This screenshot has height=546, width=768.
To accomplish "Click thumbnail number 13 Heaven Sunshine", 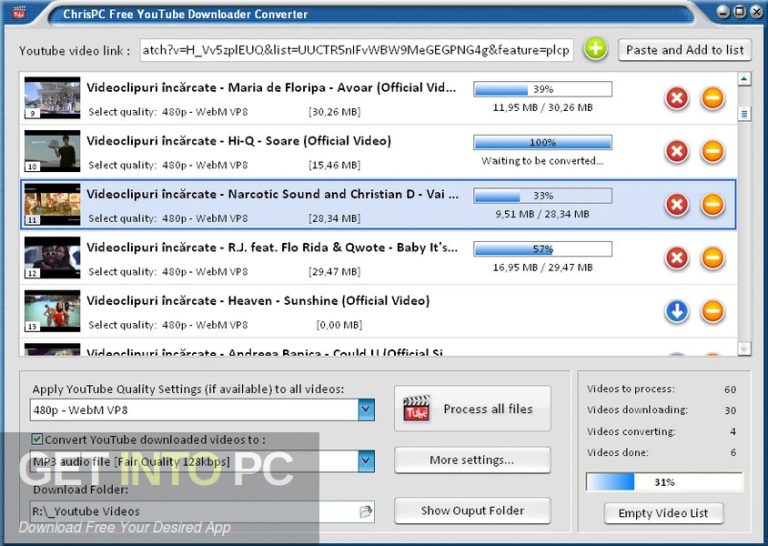I will [52, 311].
